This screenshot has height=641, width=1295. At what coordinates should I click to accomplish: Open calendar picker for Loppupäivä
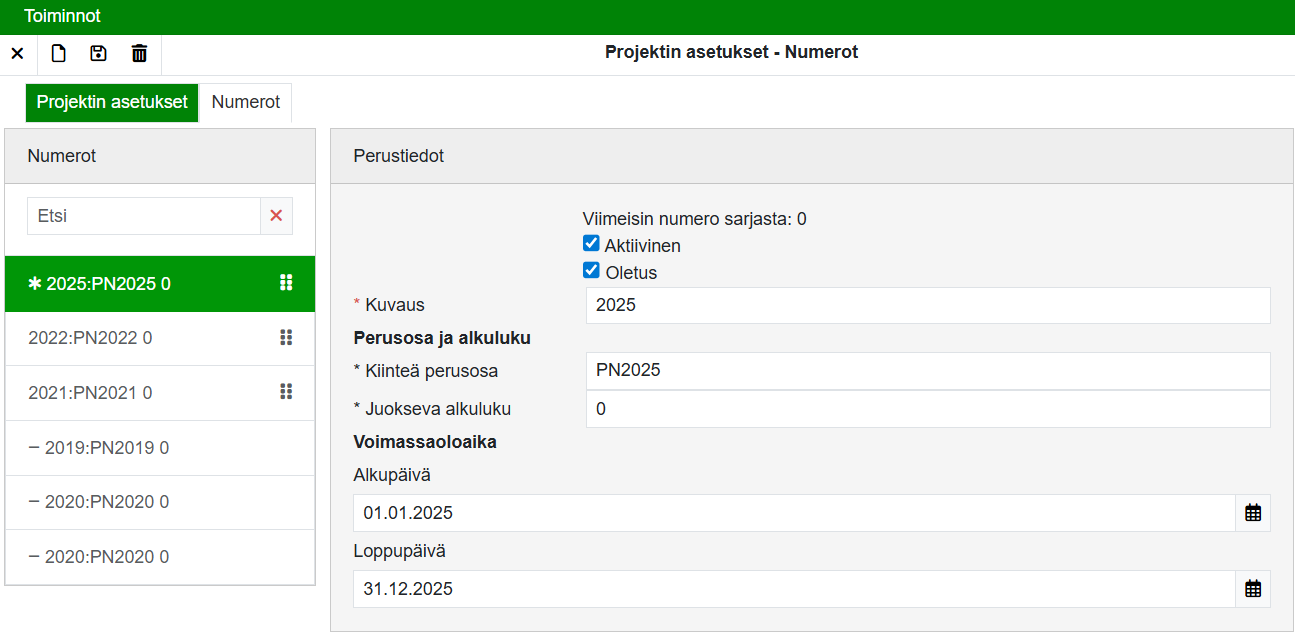point(1252,589)
